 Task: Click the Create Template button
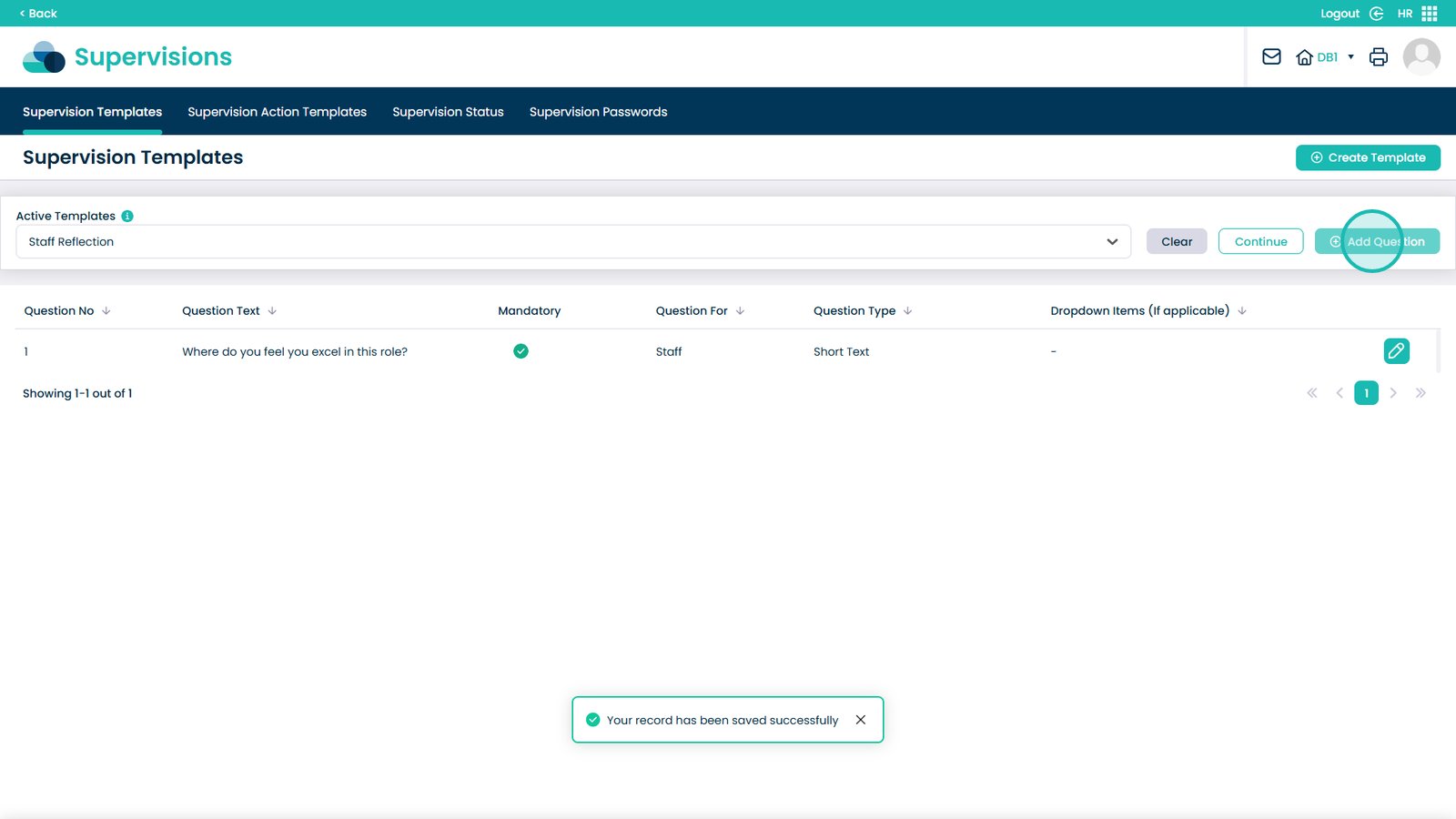coord(1367,157)
